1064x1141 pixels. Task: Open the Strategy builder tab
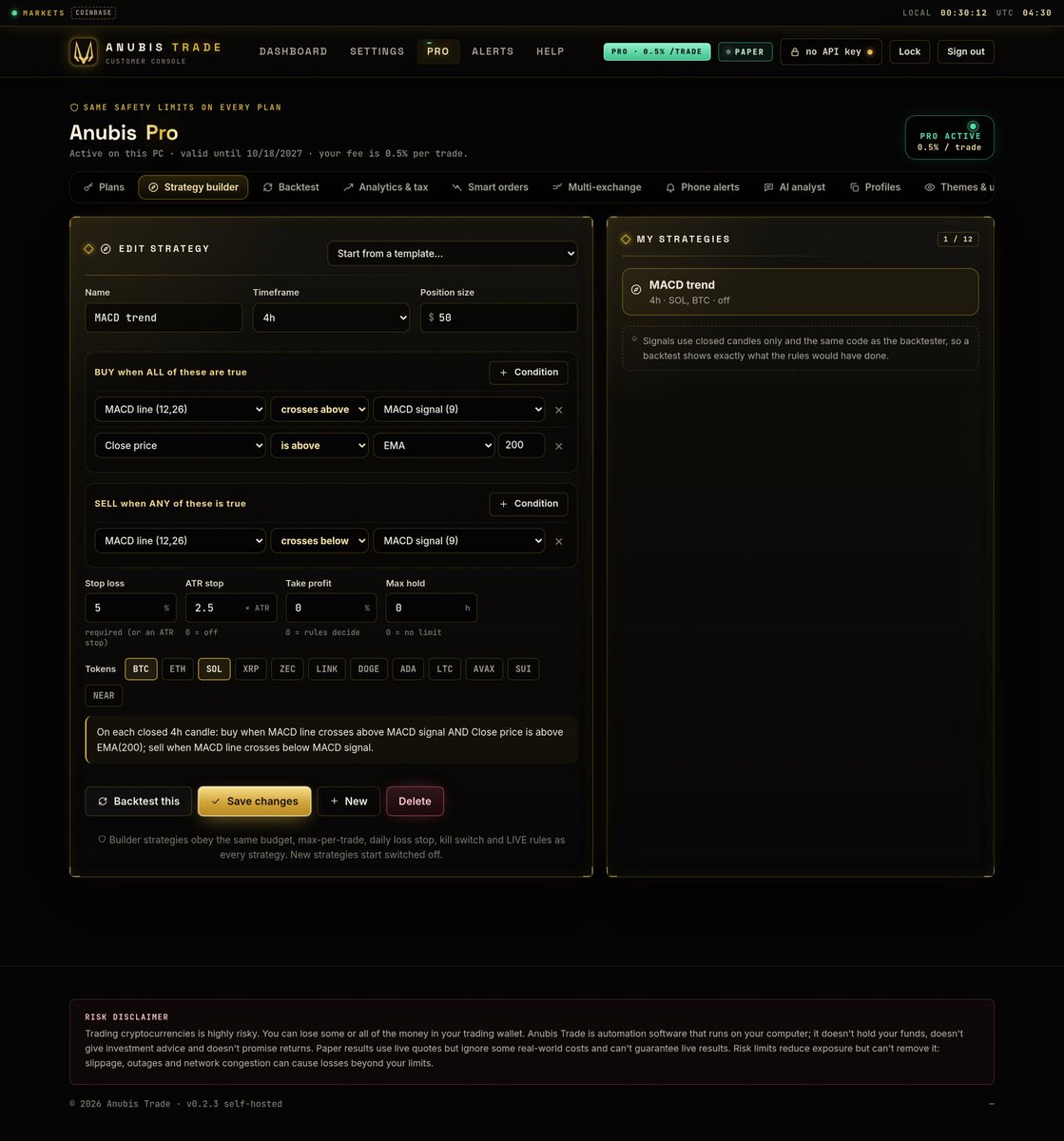pos(193,187)
